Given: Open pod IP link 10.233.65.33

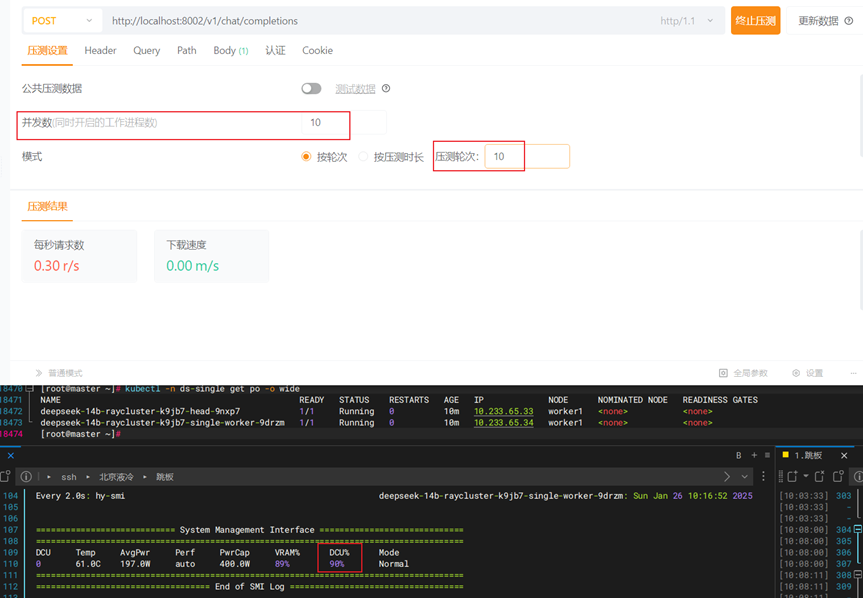Looking at the screenshot, I should (x=504, y=412).
